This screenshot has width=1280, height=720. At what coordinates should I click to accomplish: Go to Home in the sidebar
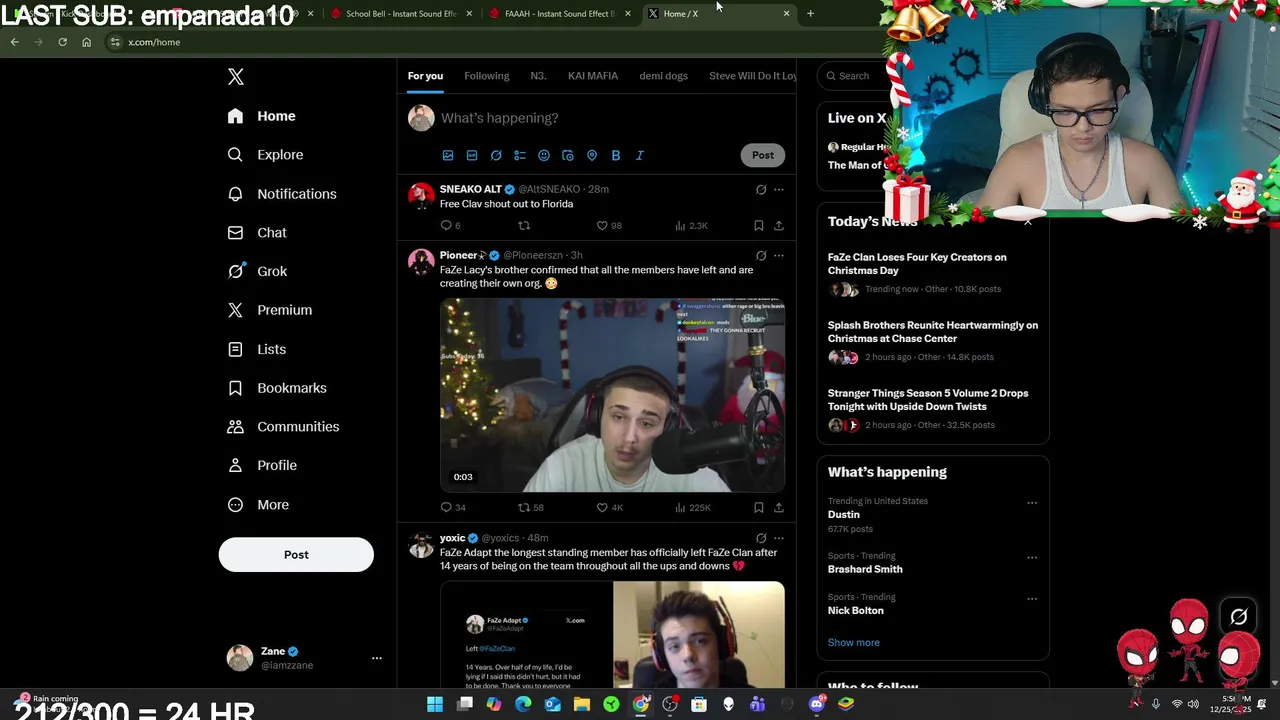[262, 116]
